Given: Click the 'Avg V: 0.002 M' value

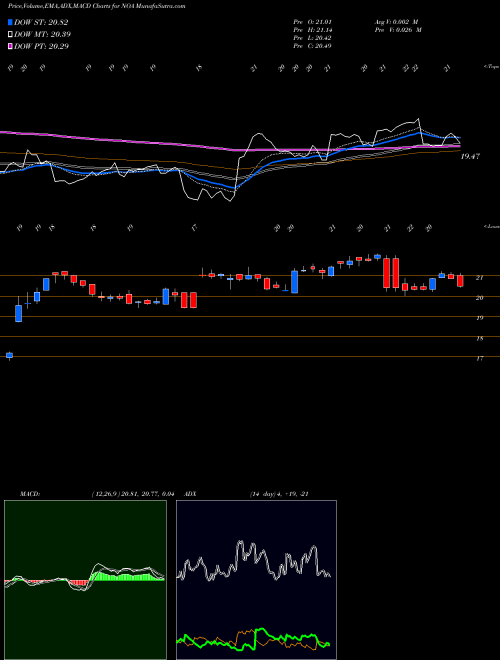Looking at the screenshot, I should pos(396,22).
